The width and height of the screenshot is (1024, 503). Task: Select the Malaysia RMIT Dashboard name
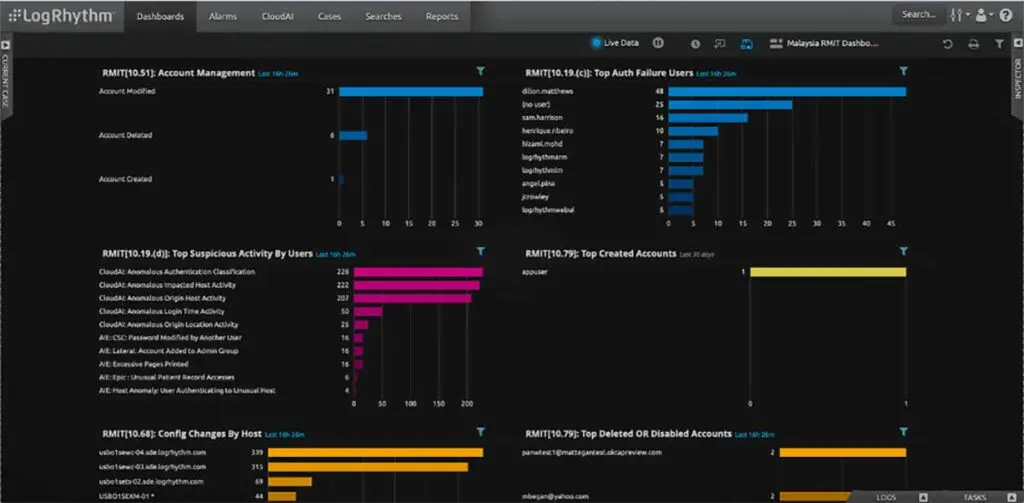tap(825, 44)
